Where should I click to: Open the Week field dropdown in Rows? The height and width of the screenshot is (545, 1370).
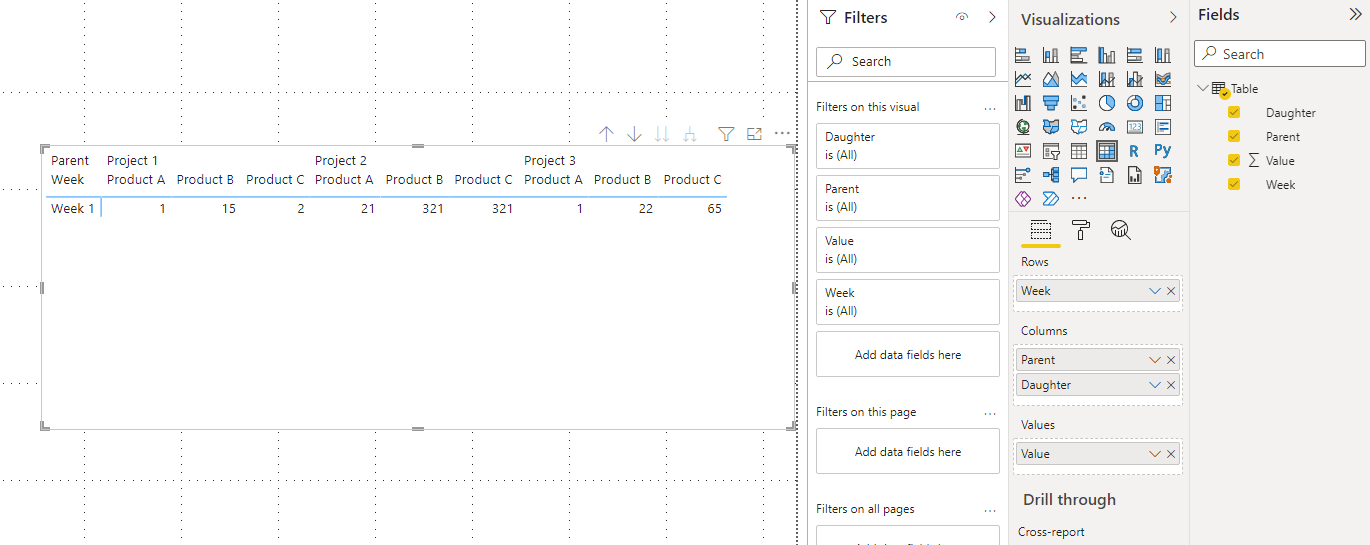click(x=1155, y=291)
